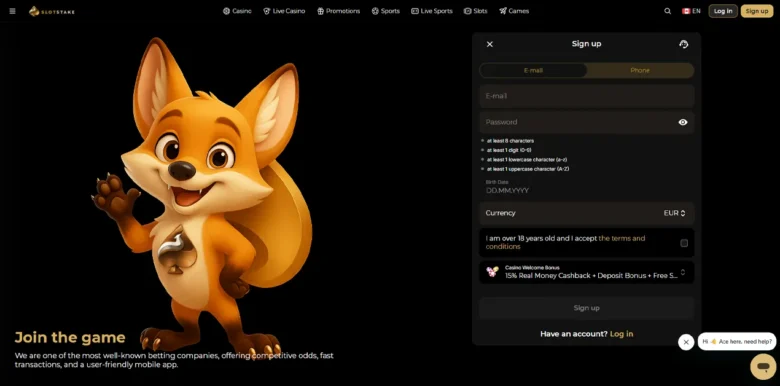The width and height of the screenshot is (780, 386).
Task: Check the over 18 terms checkbox
Action: coord(684,243)
